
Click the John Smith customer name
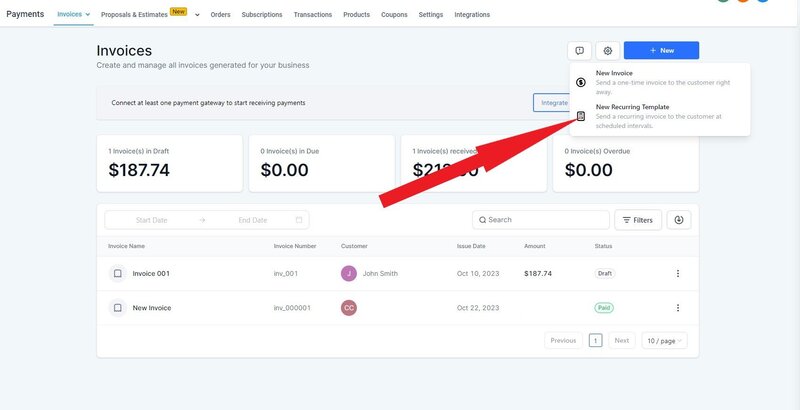tap(380, 273)
